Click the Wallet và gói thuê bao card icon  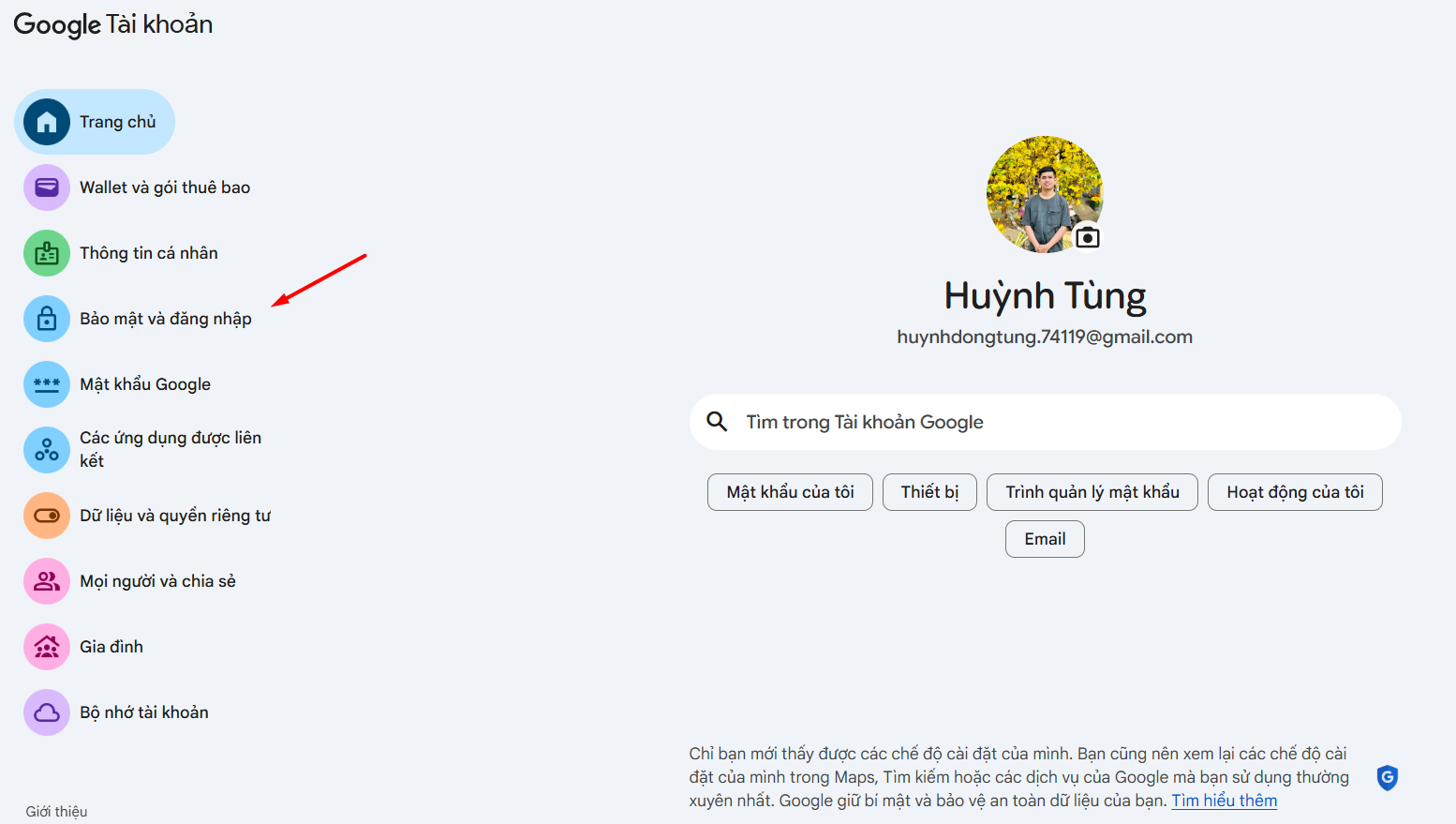(x=47, y=187)
